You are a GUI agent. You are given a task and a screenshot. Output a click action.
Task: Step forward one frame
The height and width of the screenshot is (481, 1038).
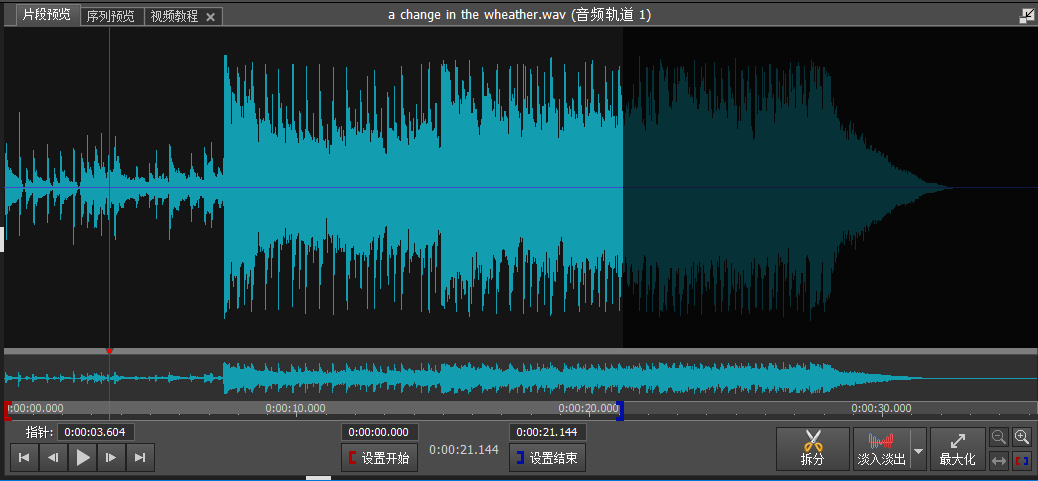[x=111, y=457]
